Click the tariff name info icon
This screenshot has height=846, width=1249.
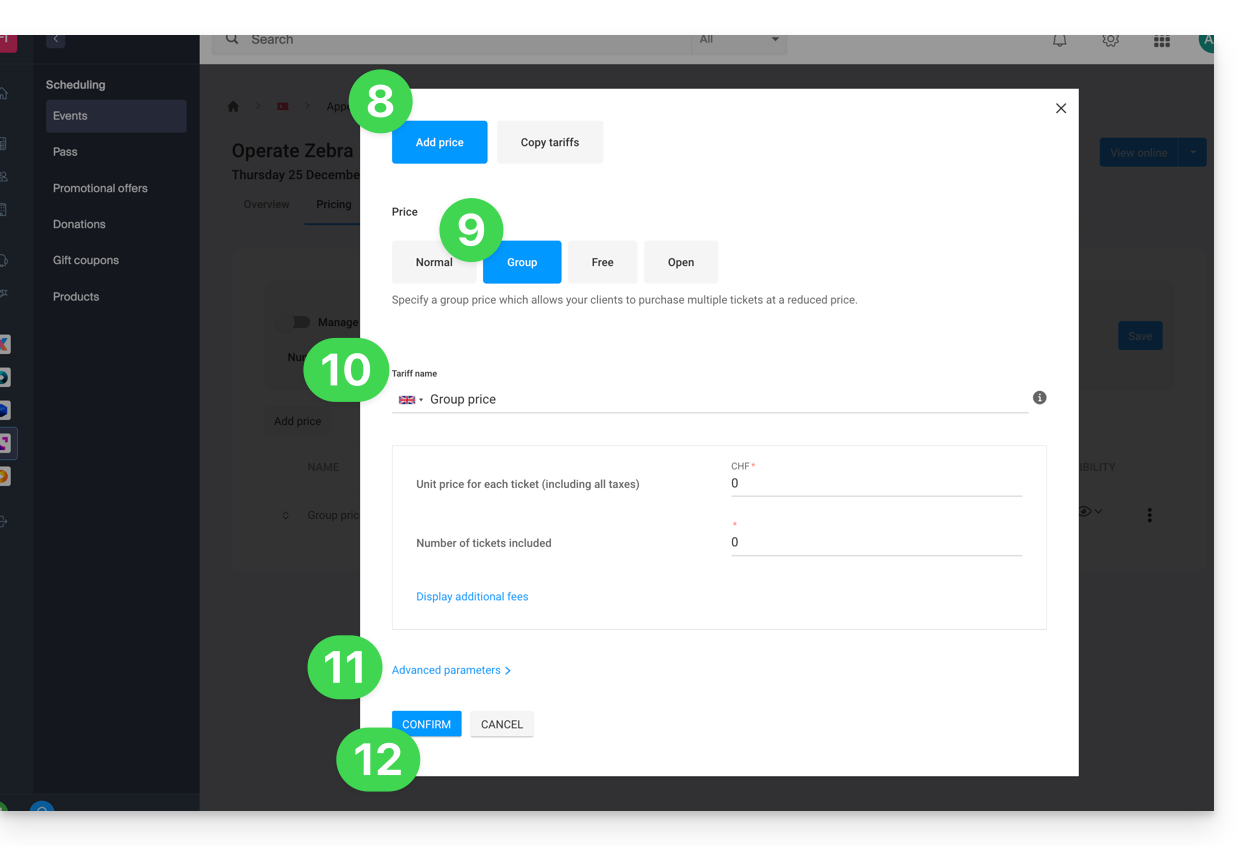coord(1039,398)
